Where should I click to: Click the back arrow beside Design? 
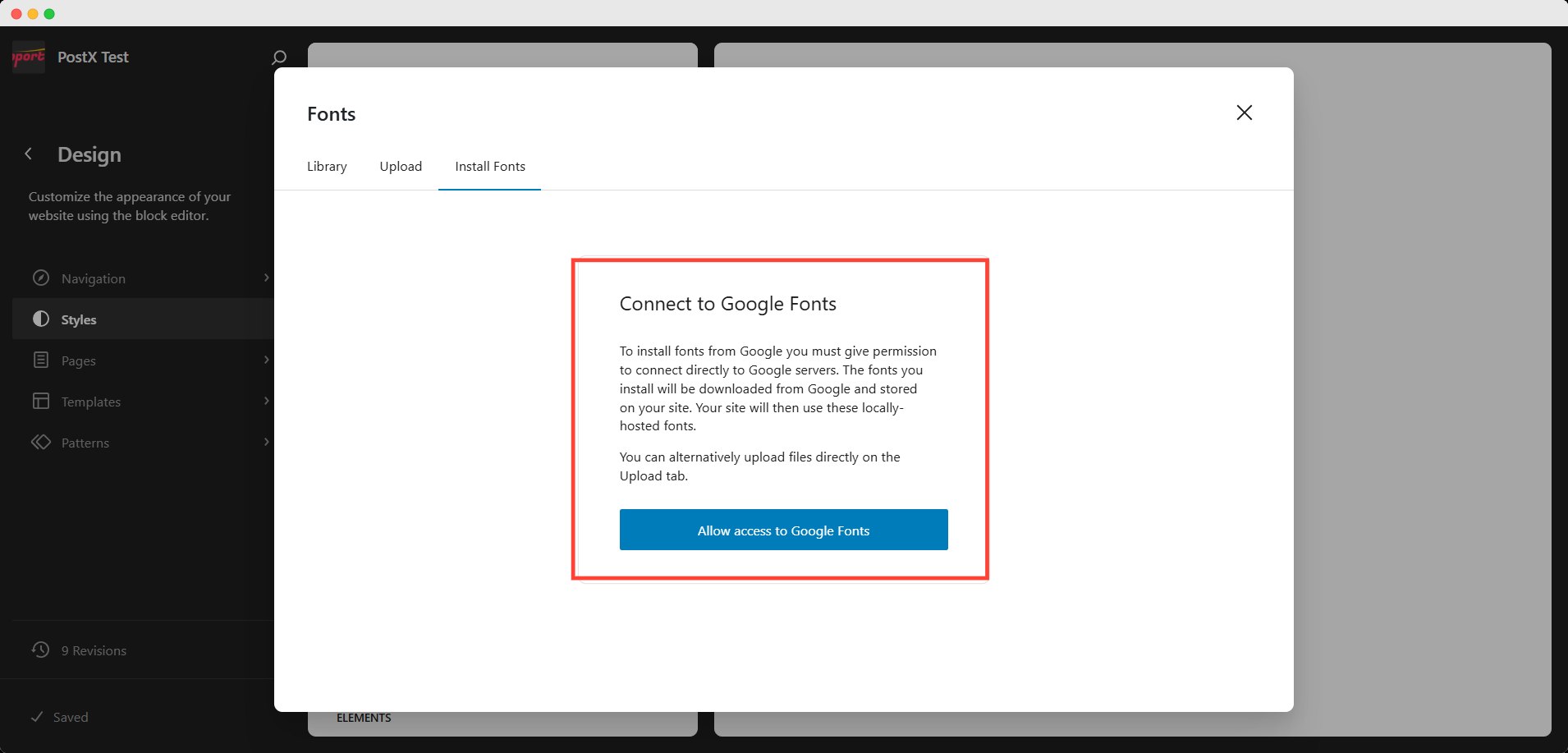tap(29, 154)
